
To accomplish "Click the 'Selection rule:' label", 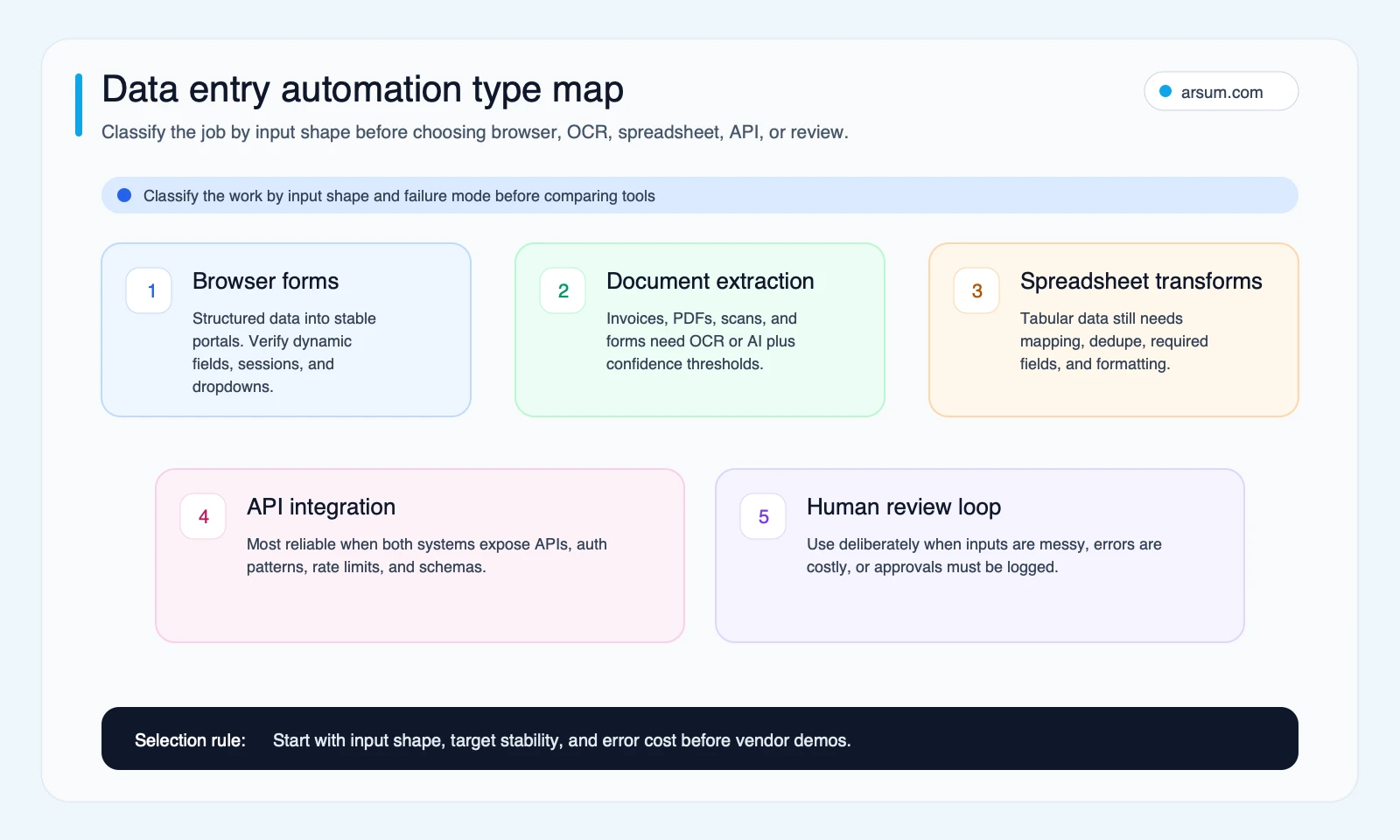I will (190, 740).
